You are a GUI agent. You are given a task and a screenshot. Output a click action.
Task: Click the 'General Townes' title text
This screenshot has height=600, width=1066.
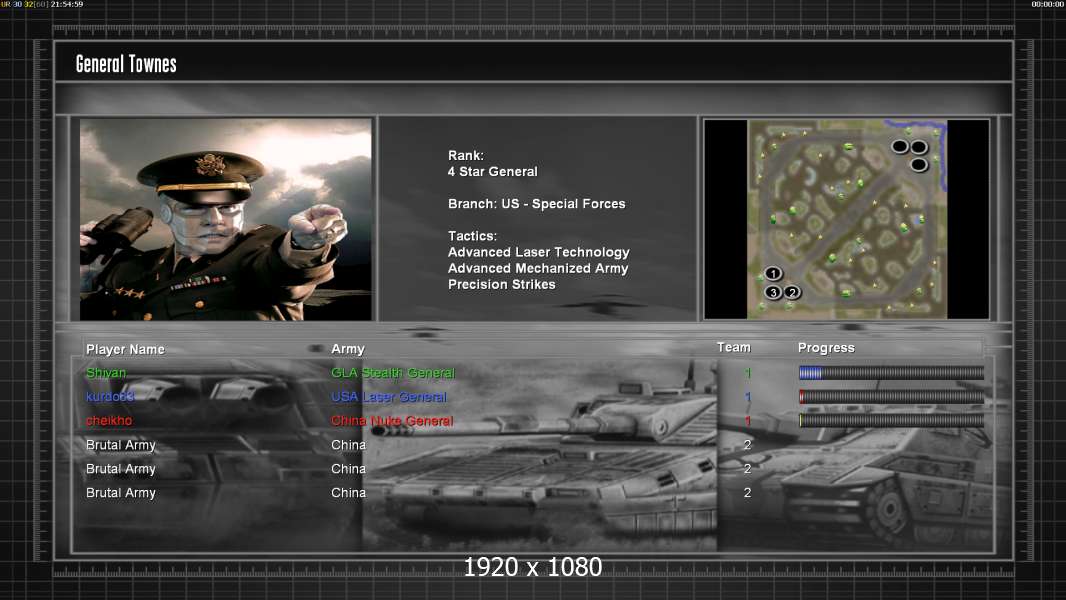coord(126,64)
